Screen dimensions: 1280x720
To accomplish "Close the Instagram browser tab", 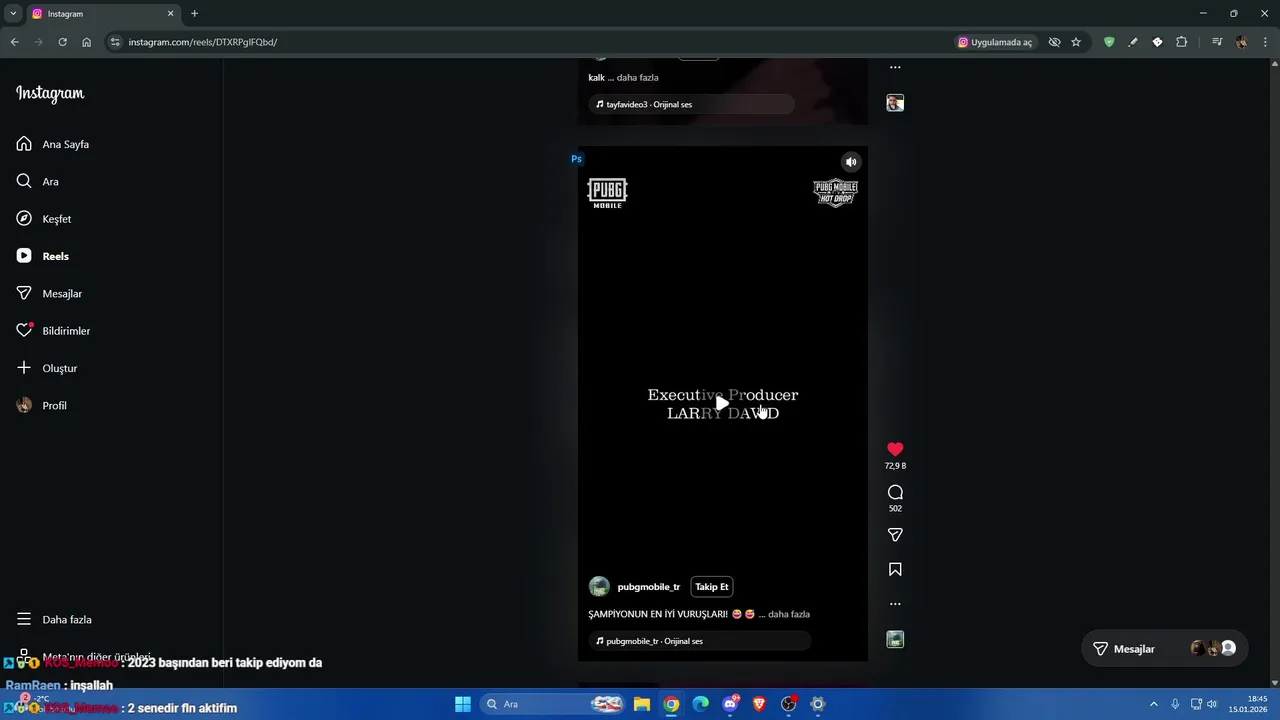I will coord(170,14).
